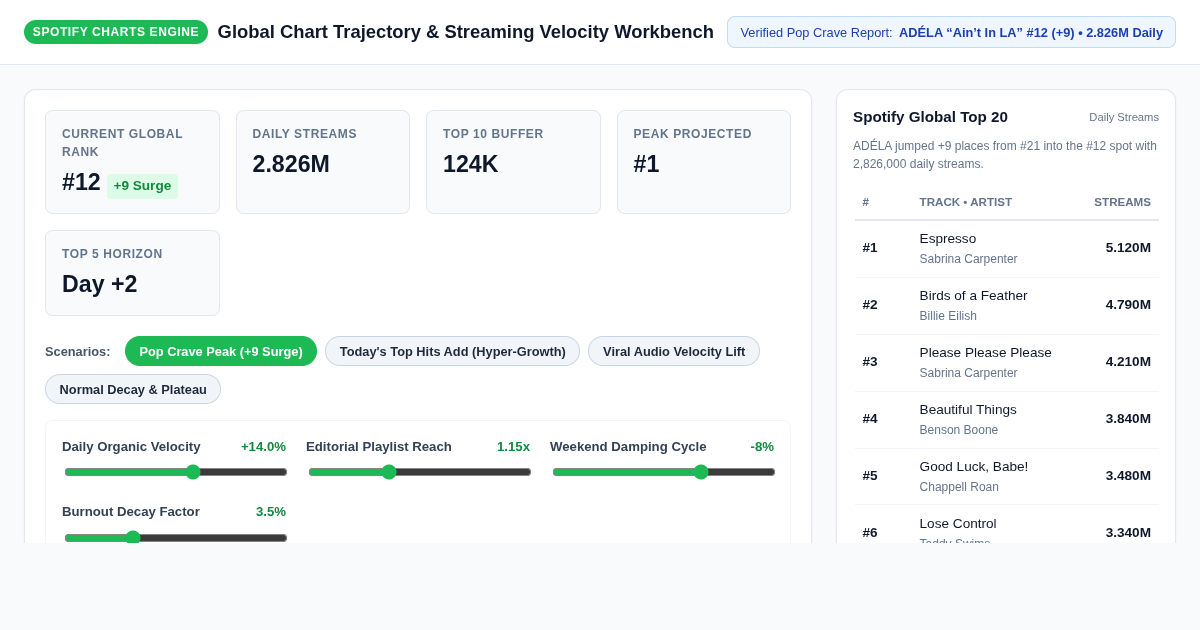Select the Top 10 Buffer 124K card
1200x630 pixels.
pyautogui.click(x=513, y=162)
